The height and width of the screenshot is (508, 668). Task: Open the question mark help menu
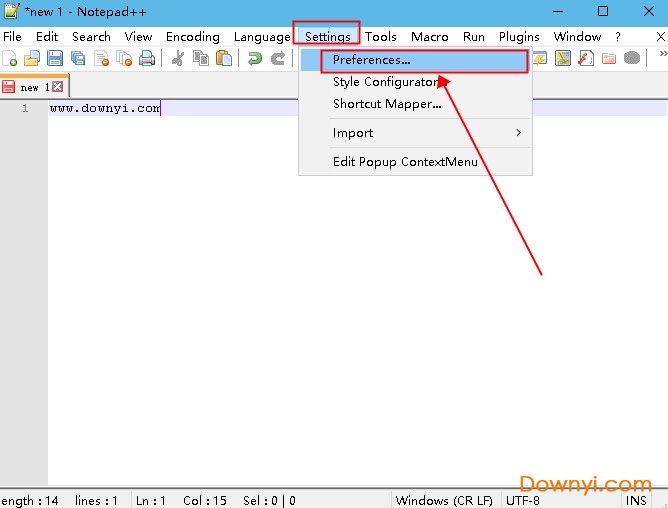(x=618, y=37)
